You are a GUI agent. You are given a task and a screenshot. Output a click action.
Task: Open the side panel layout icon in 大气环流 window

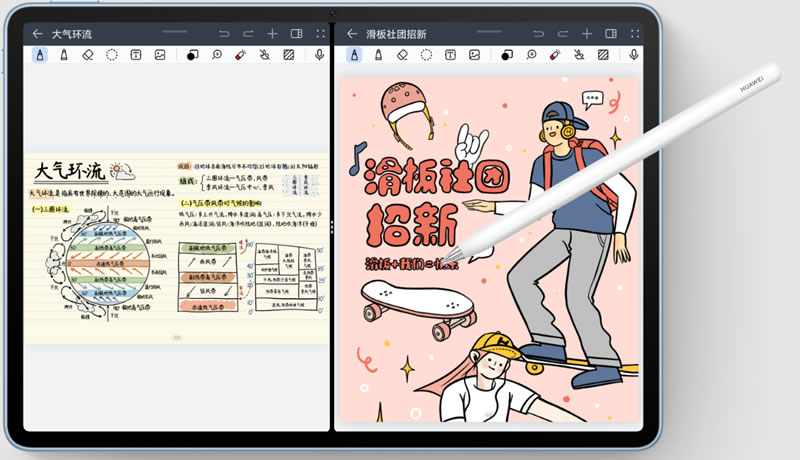296,34
